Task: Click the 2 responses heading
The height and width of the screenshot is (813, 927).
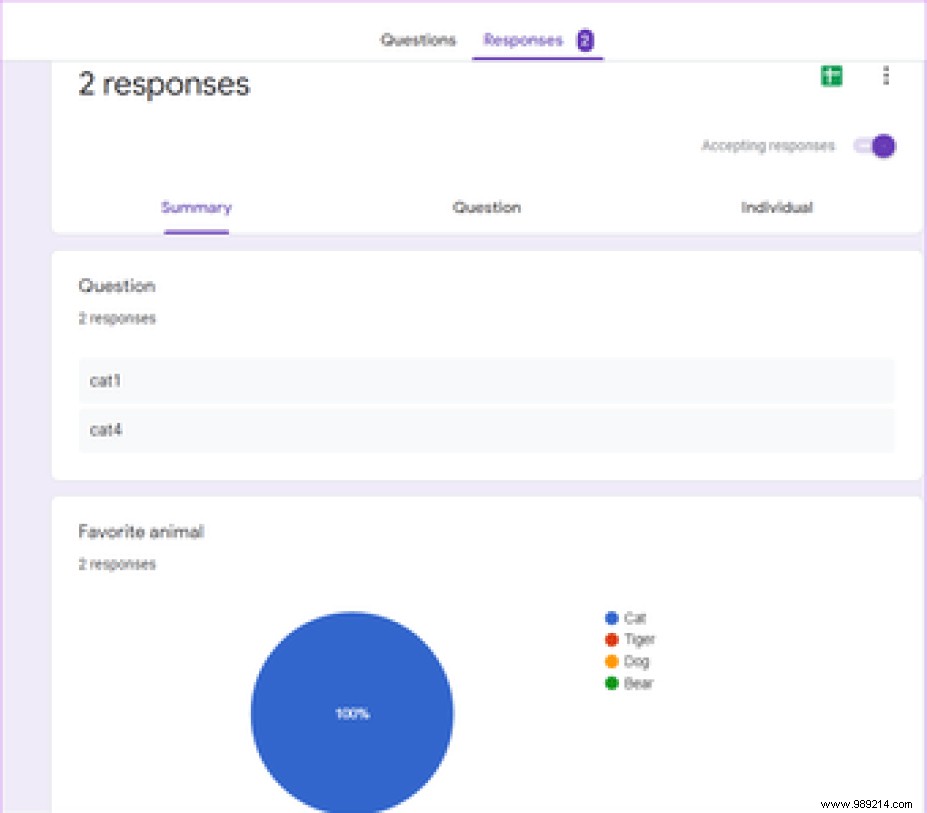Action: point(163,85)
